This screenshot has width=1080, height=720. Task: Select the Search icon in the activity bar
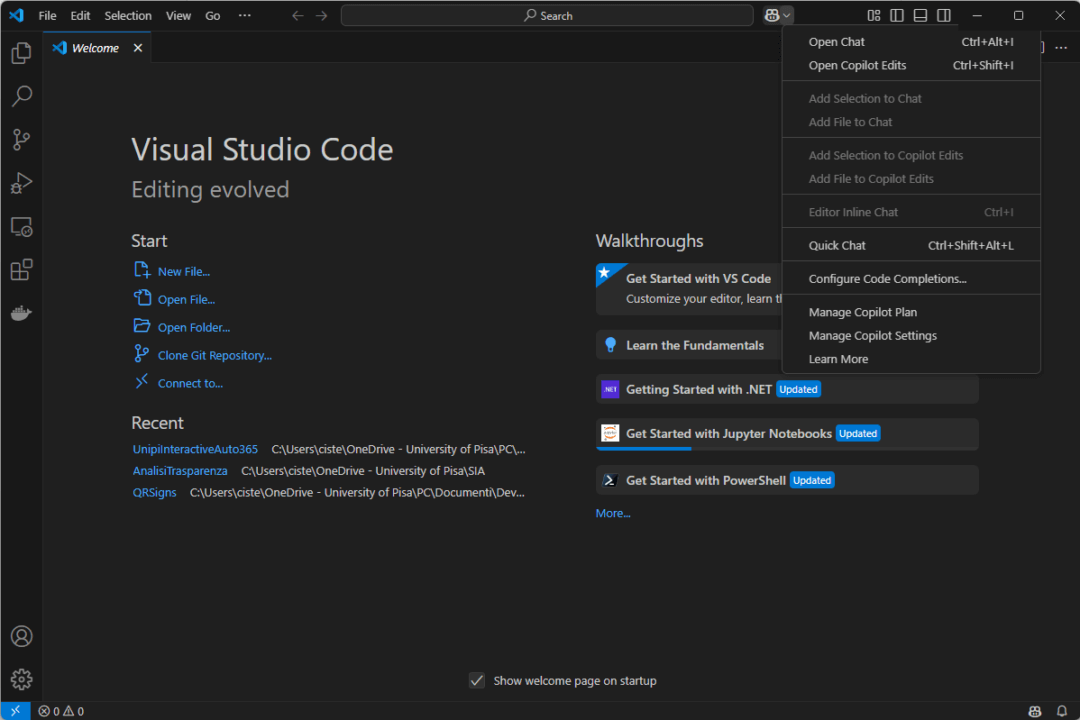[21, 95]
